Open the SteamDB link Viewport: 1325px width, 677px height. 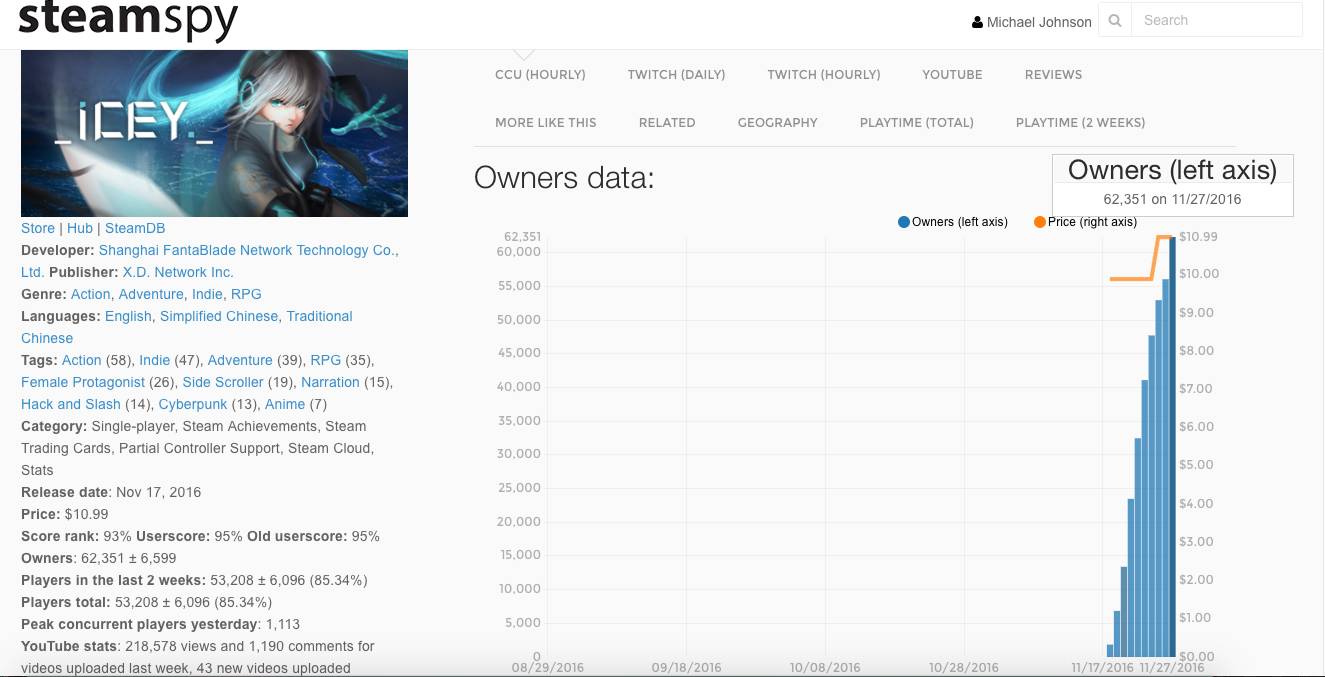(135, 228)
